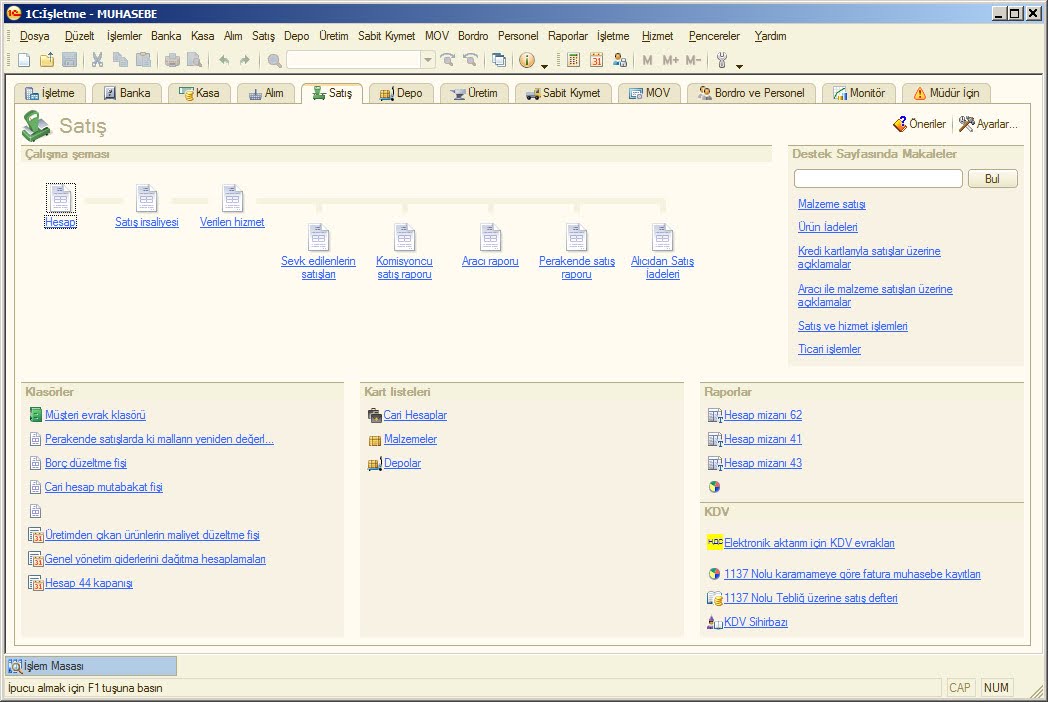The width and height of the screenshot is (1048, 702).
Task: Click the Find previous toolbar icon
Action: (x=471, y=60)
